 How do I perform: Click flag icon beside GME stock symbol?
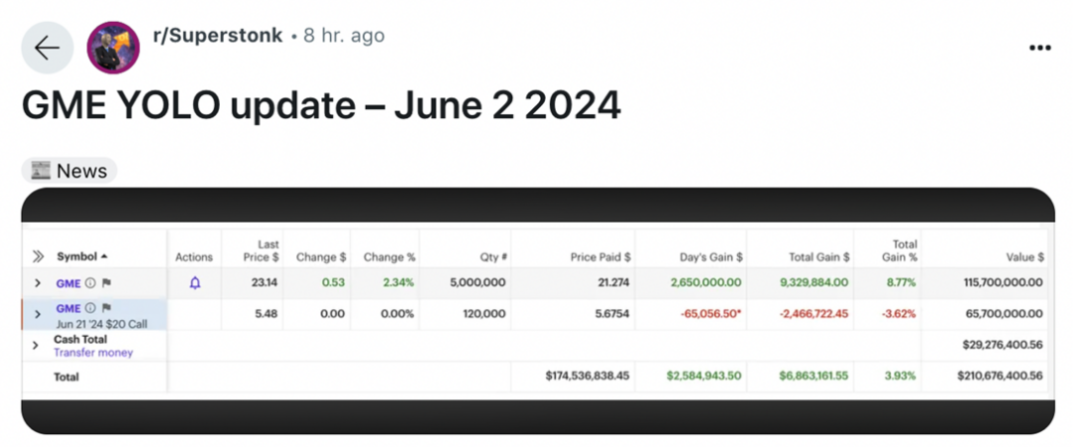tap(107, 283)
